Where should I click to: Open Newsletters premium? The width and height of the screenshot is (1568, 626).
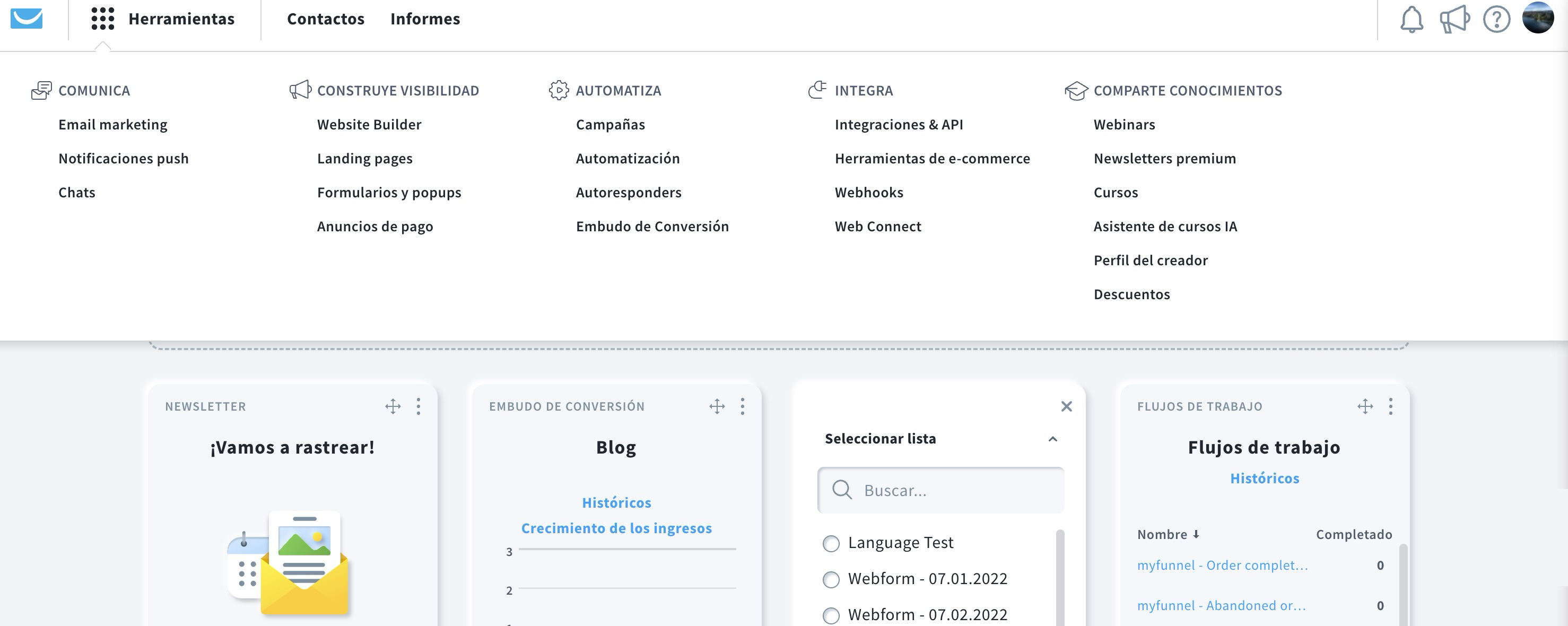coord(1164,158)
